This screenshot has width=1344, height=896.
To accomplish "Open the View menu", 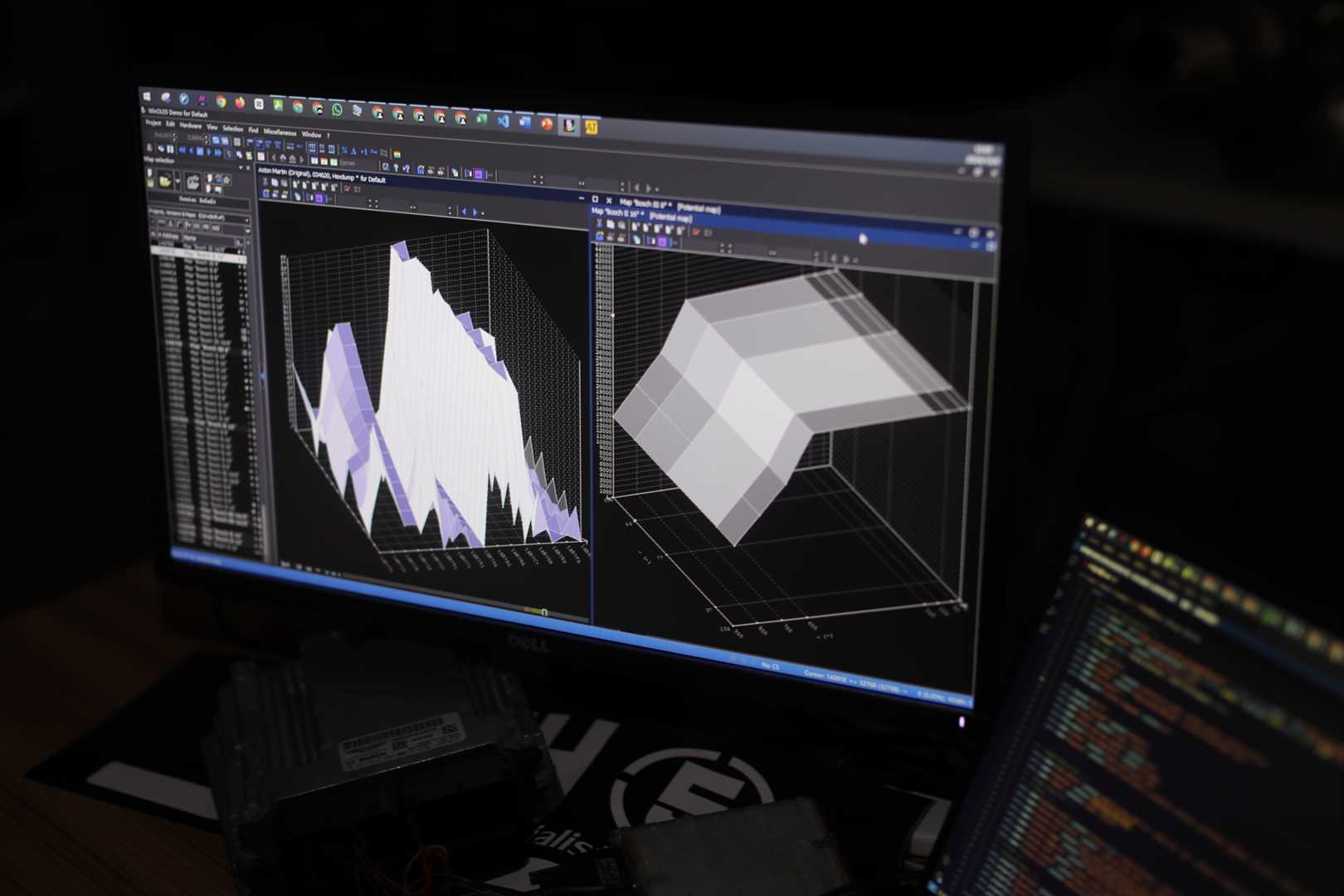I will coord(212,127).
